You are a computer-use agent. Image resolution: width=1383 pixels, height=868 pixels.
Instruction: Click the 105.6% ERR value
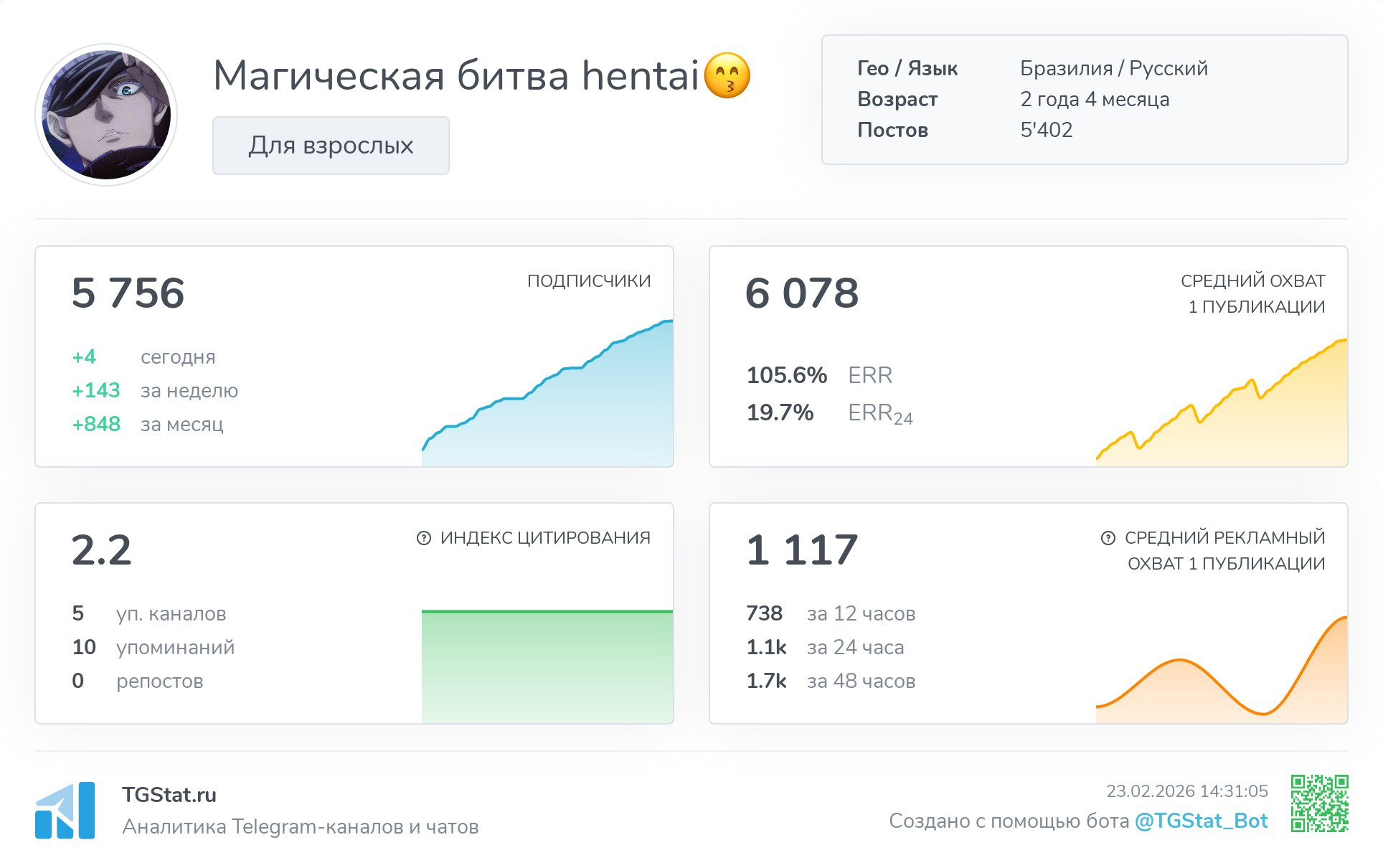(x=786, y=375)
